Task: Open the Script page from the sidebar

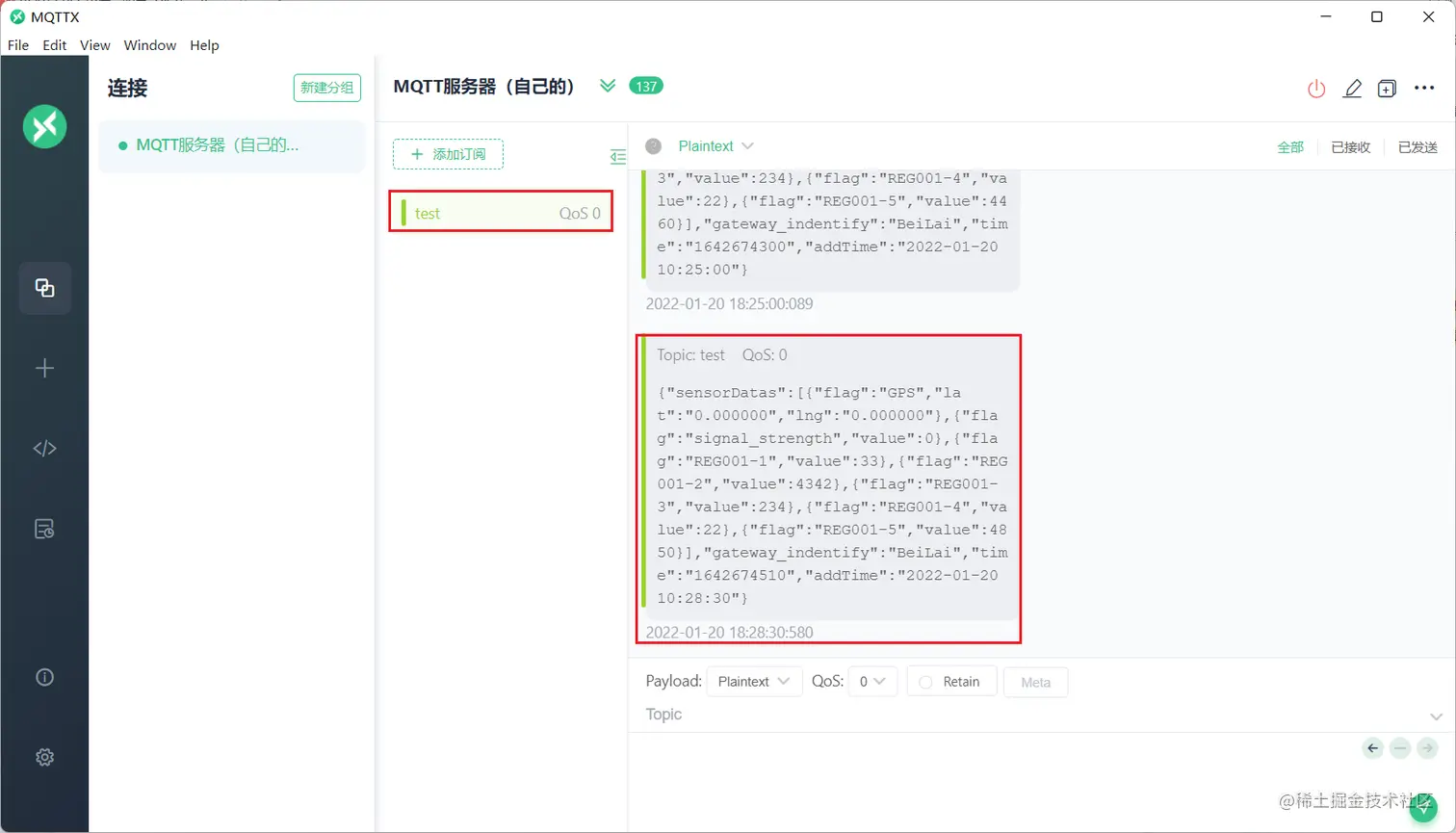Action: (44, 448)
